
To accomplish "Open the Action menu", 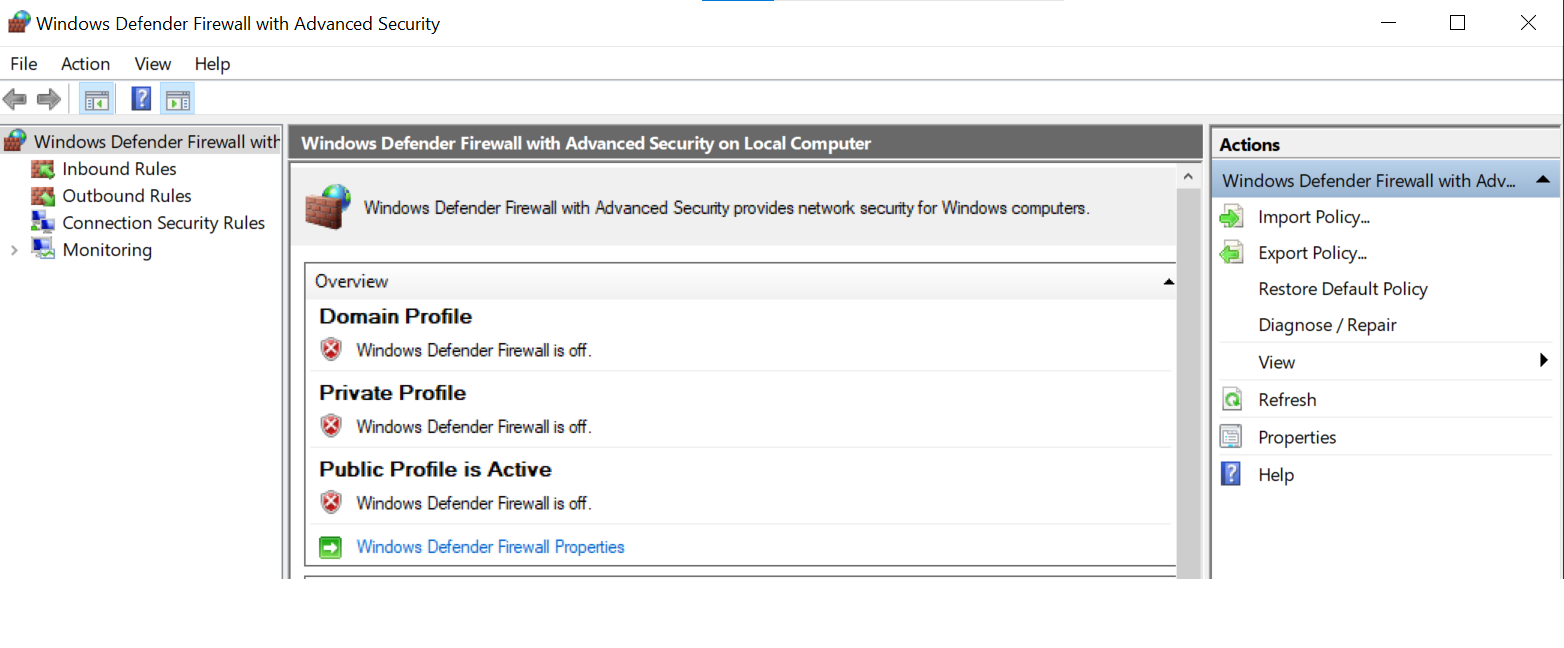I will point(85,64).
